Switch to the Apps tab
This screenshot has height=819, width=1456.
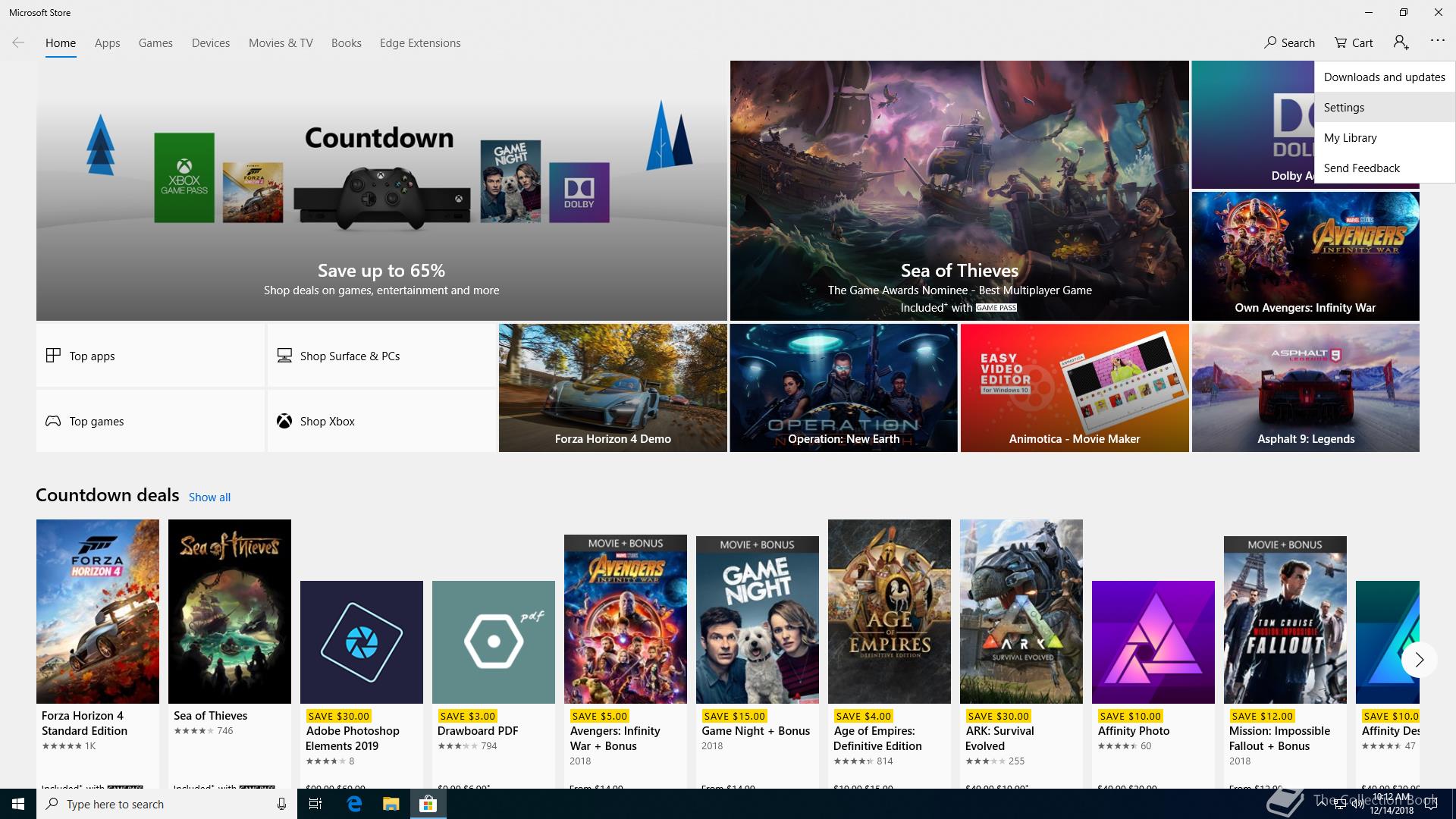pyautogui.click(x=107, y=43)
